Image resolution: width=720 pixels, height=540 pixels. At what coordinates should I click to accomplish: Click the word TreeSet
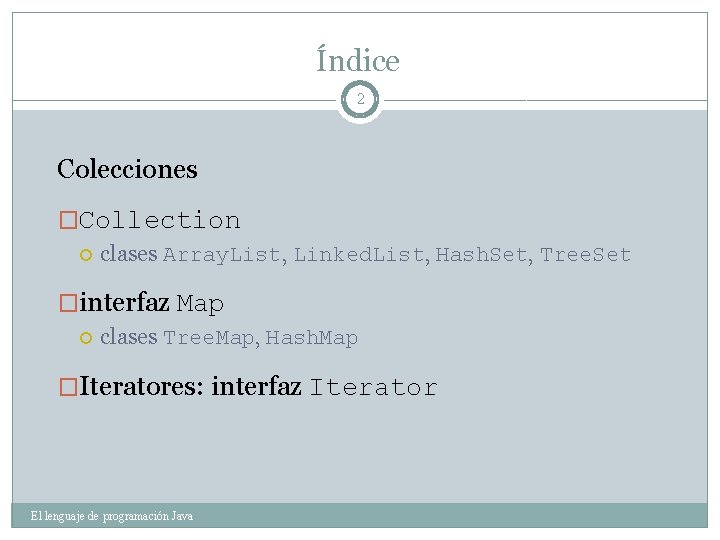pyautogui.click(x=585, y=255)
